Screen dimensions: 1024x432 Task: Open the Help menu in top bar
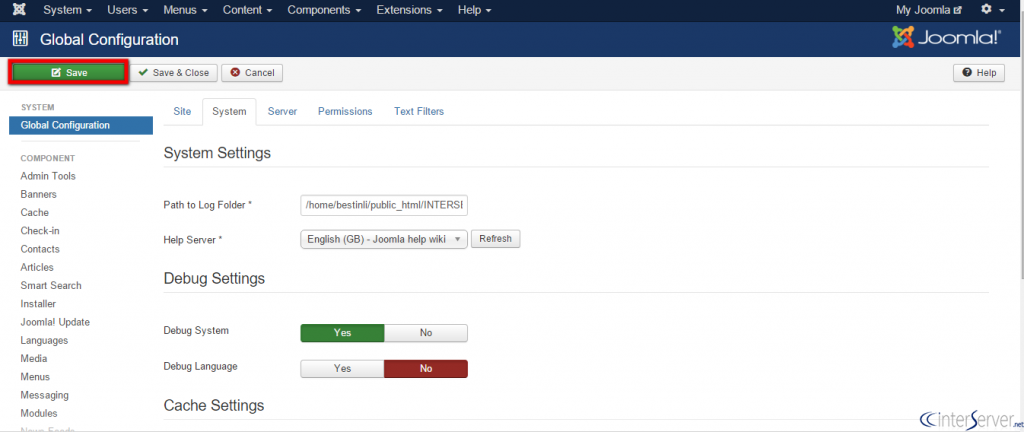[x=475, y=10]
